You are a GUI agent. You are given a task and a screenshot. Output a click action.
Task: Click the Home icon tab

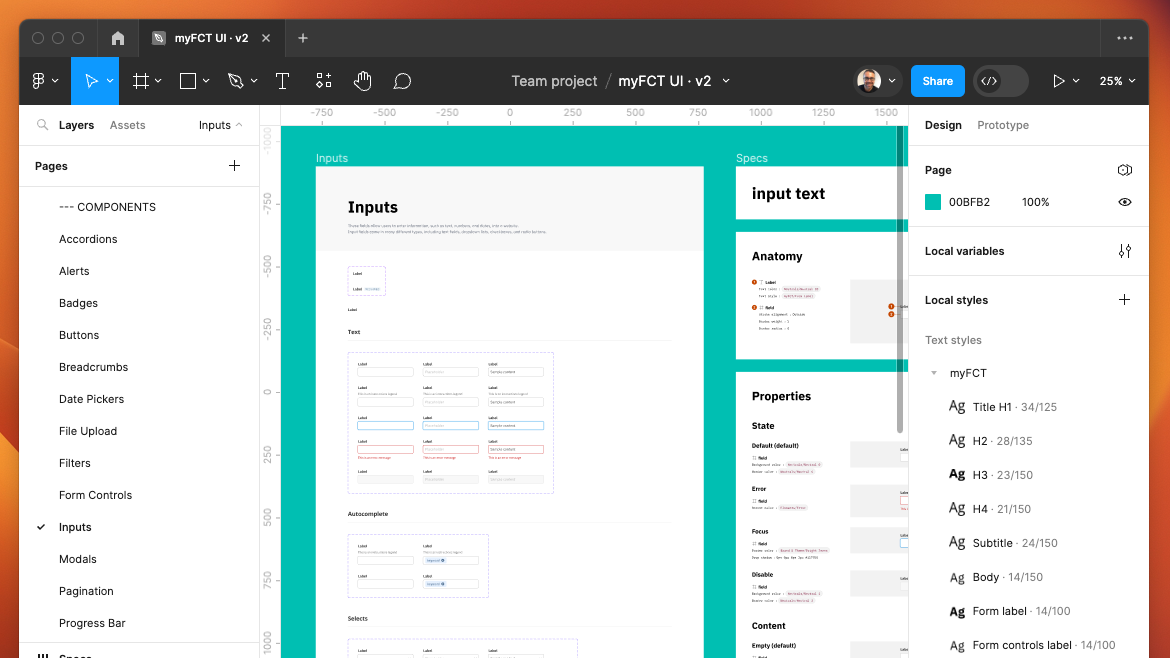coord(118,38)
